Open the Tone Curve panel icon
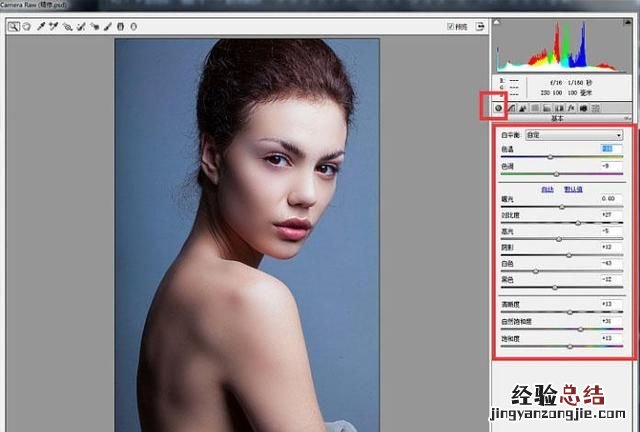This screenshot has width=640, height=432. tap(510, 107)
